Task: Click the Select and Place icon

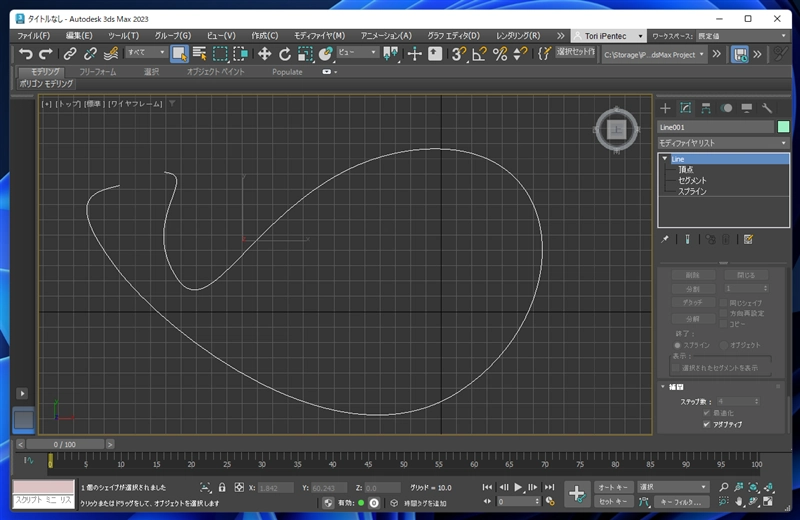Action: pyautogui.click(x=326, y=54)
